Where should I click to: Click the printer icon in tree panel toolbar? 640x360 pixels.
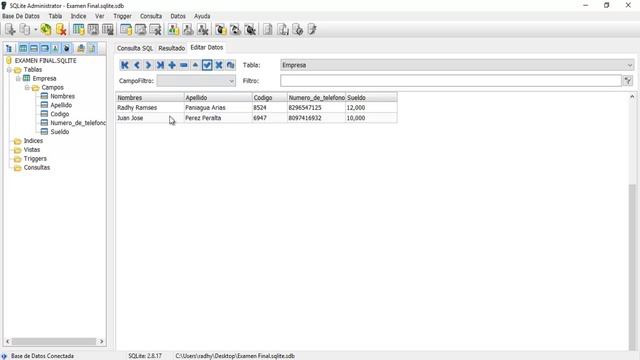pos(81,49)
